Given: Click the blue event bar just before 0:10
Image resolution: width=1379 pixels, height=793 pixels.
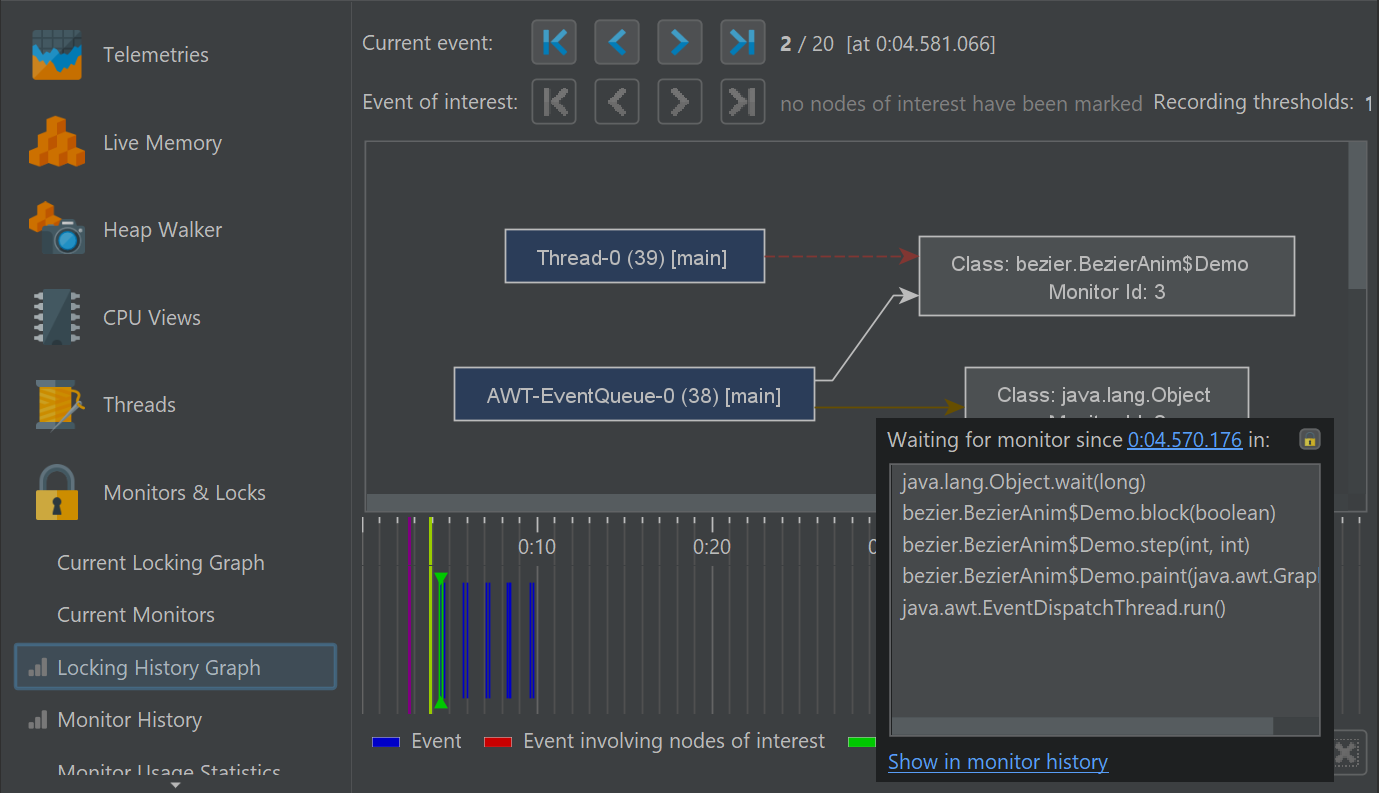Looking at the screenshot, I should tap(531, 640).
